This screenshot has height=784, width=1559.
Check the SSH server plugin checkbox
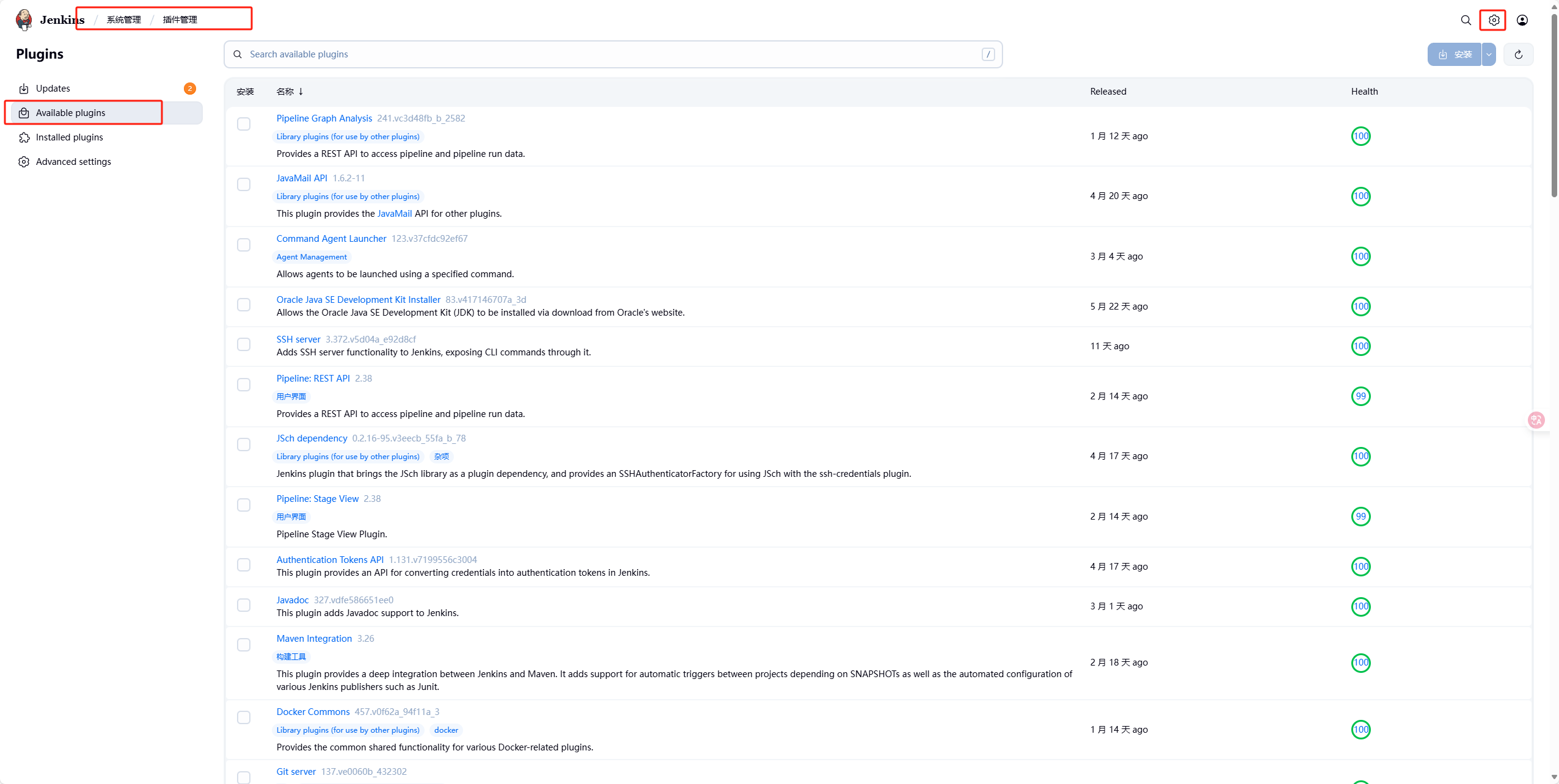(x=244, y=344)
